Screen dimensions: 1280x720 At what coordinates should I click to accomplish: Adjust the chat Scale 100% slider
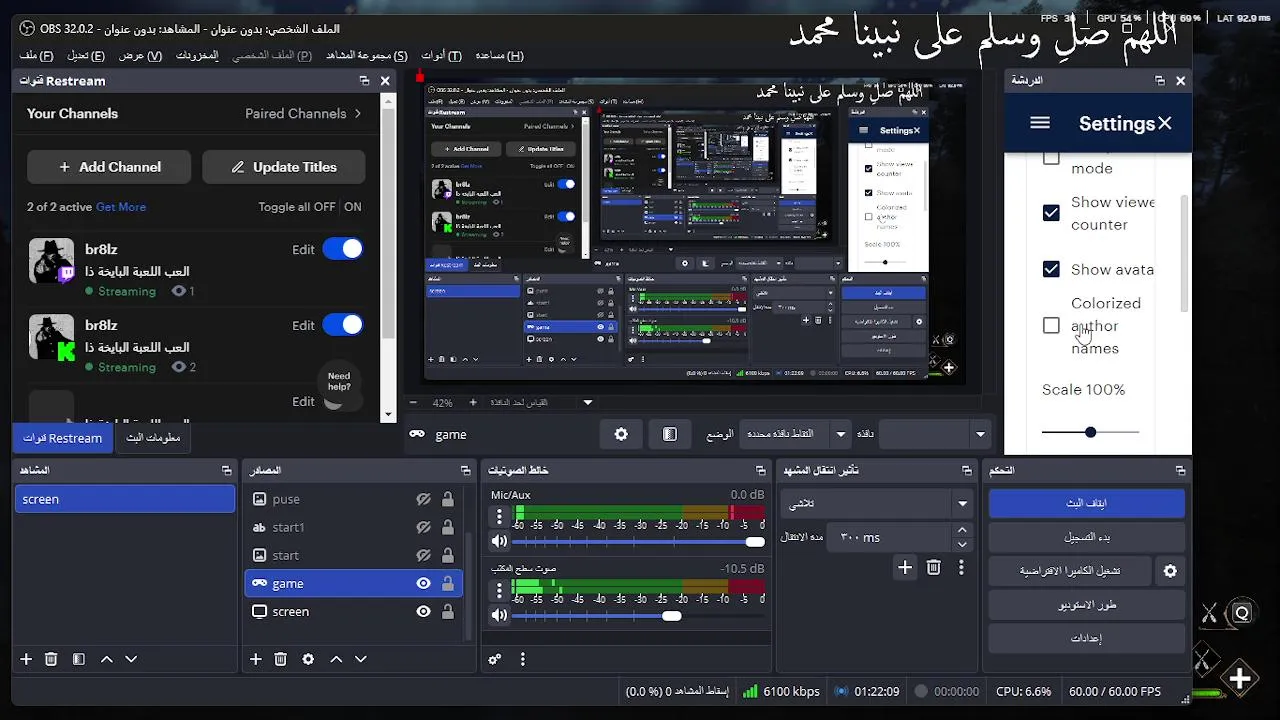point(1090,432)
